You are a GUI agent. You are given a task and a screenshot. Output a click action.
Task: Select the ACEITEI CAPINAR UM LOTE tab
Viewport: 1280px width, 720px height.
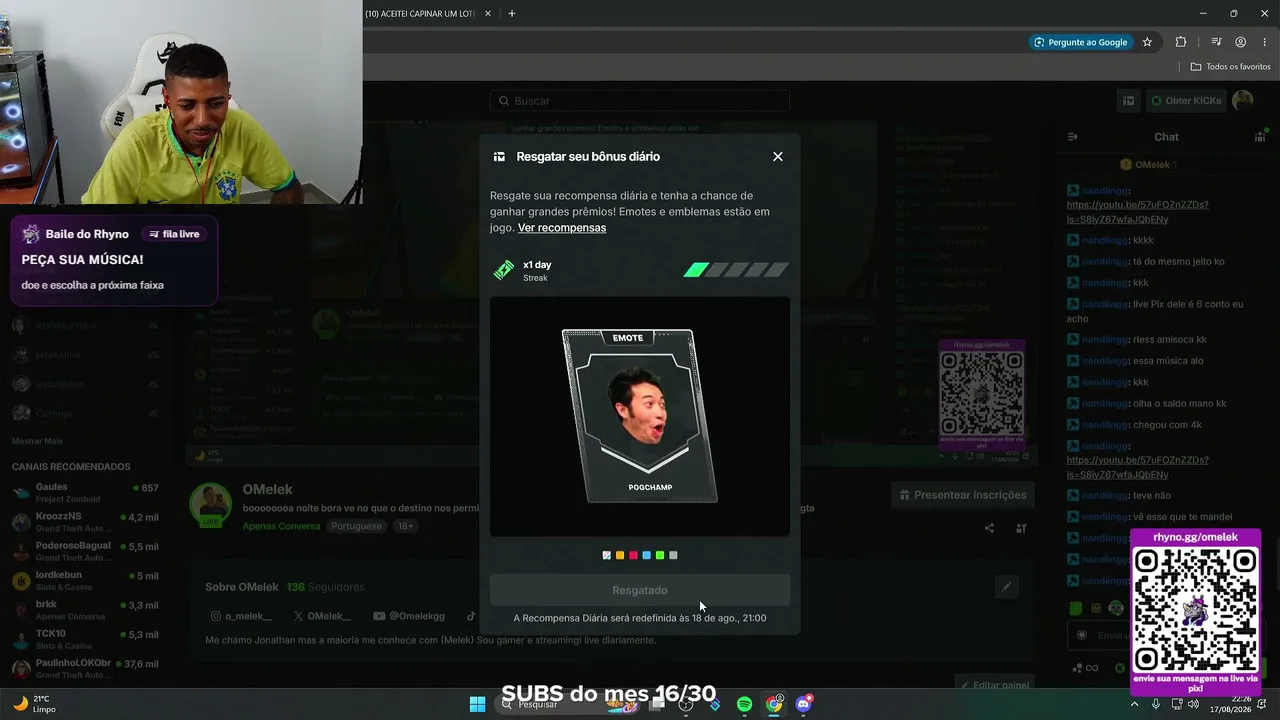pyautogui.click(x=420, y=14)
